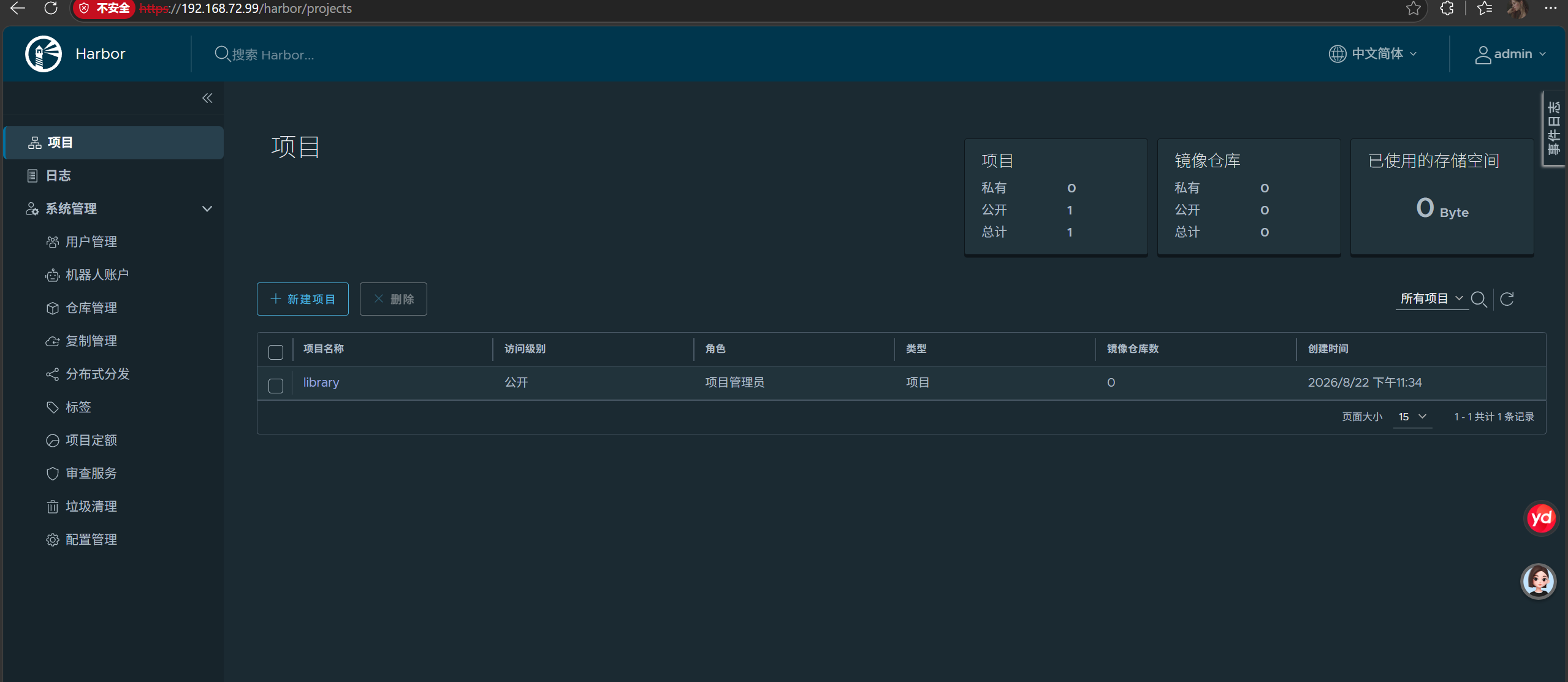The height and width of the screenshot is (682, 1568).
Task: Sort by 访问级别 column header
Action: pos(525,349)
